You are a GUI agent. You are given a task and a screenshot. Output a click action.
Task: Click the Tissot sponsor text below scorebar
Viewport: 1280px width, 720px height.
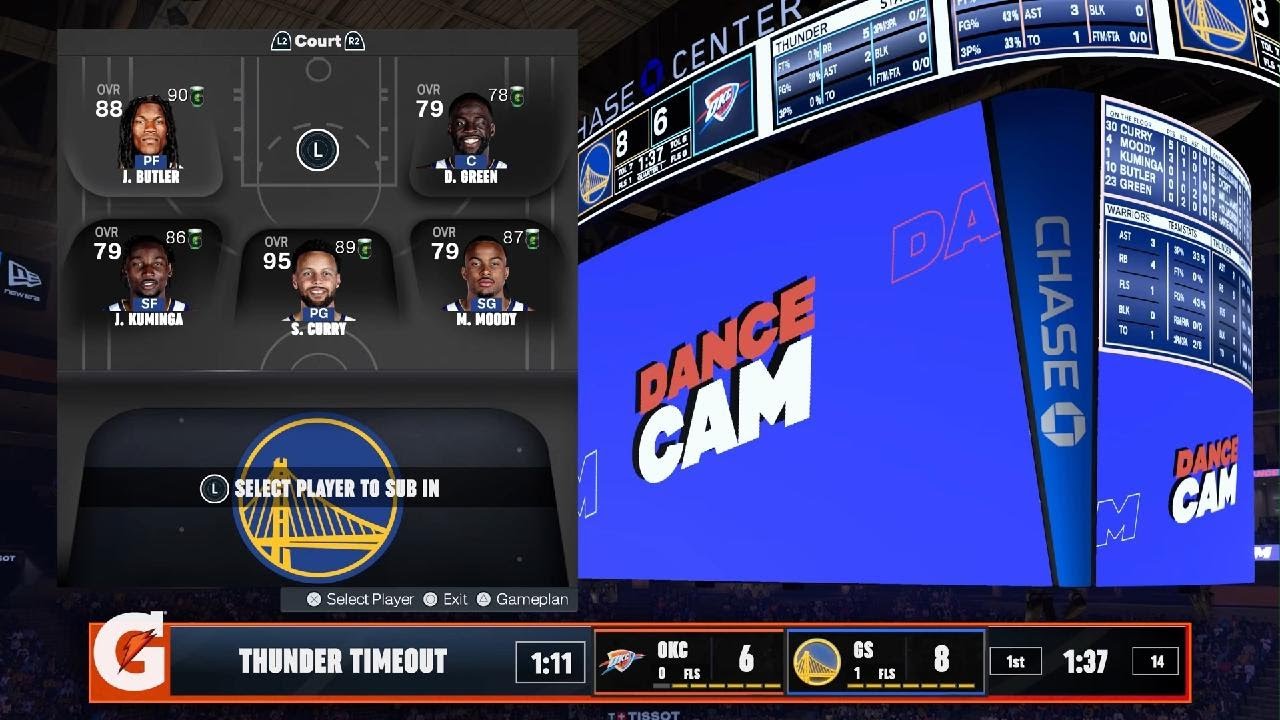click(644, 715)
